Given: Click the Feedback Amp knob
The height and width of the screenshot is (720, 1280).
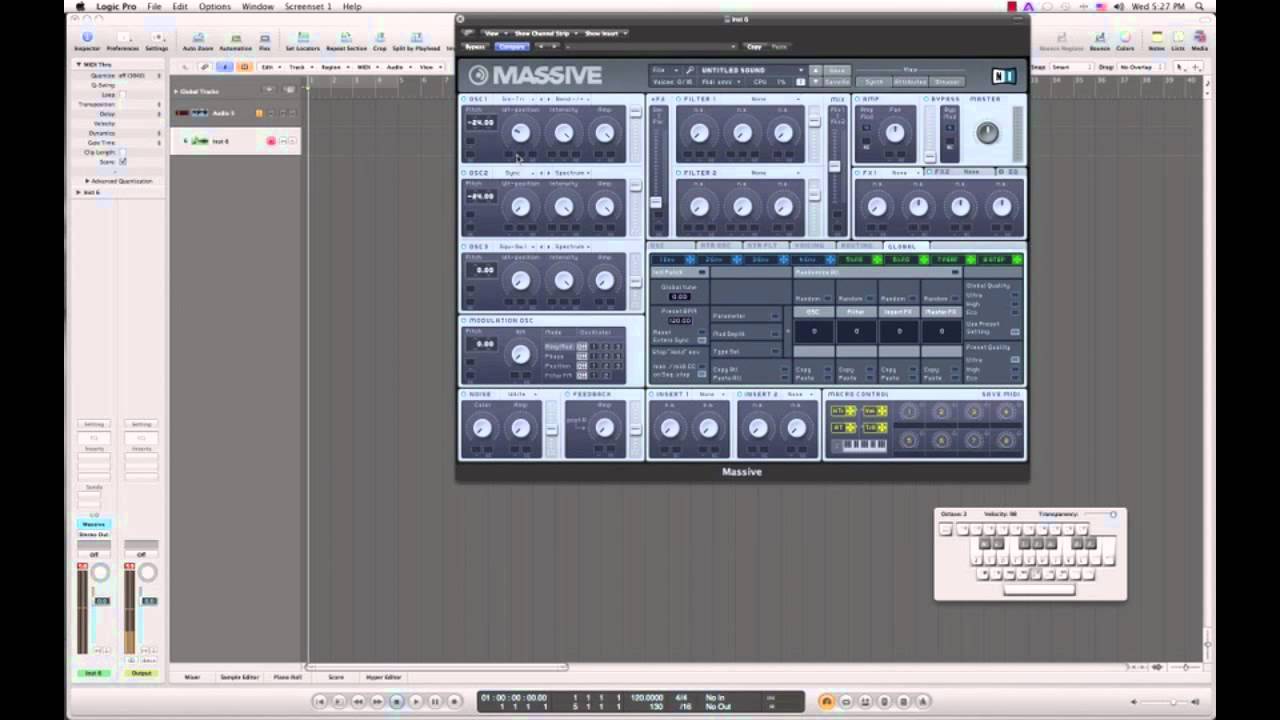Looking at the screenshot, I should click(x=604, y=428).
